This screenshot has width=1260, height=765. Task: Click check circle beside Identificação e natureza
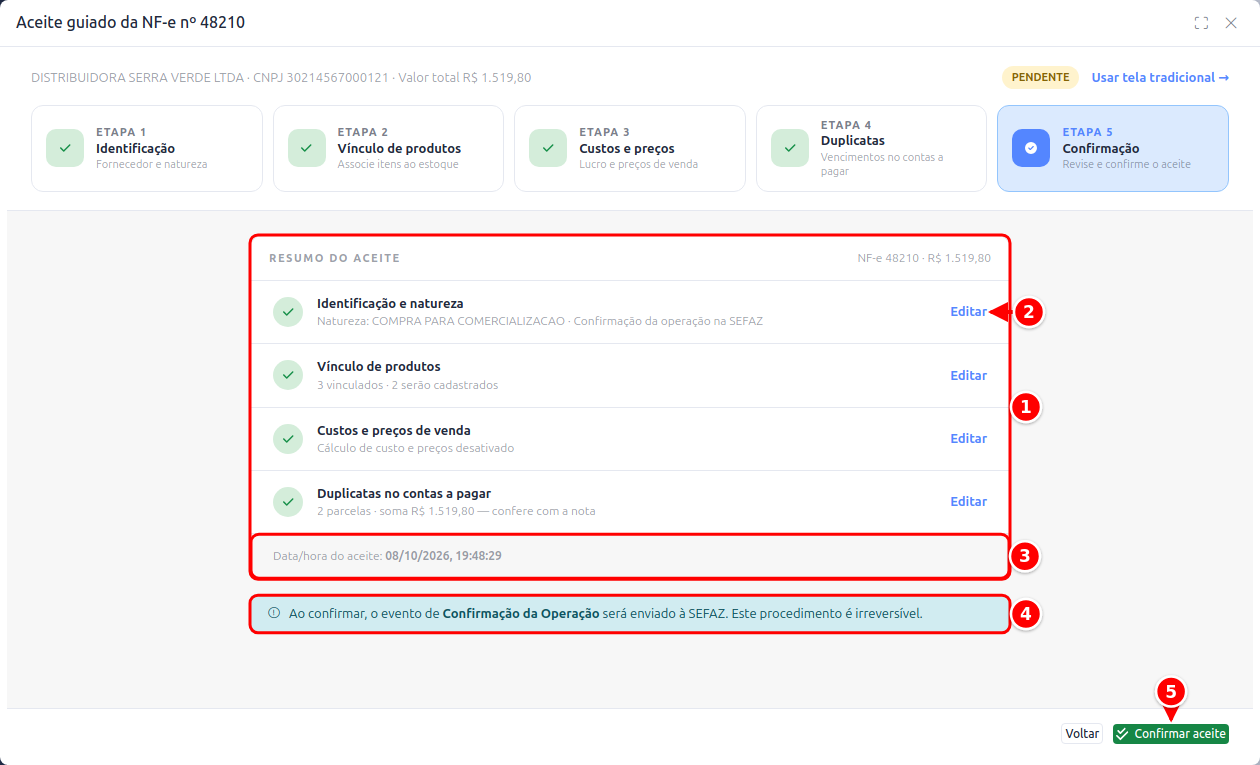tap(288, 312)
